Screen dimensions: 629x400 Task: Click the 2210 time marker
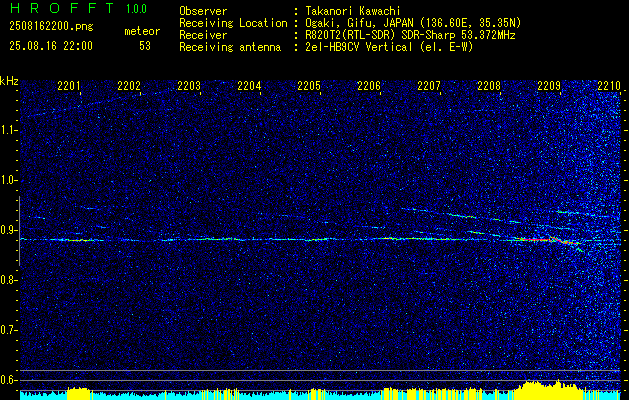point(609,85)
